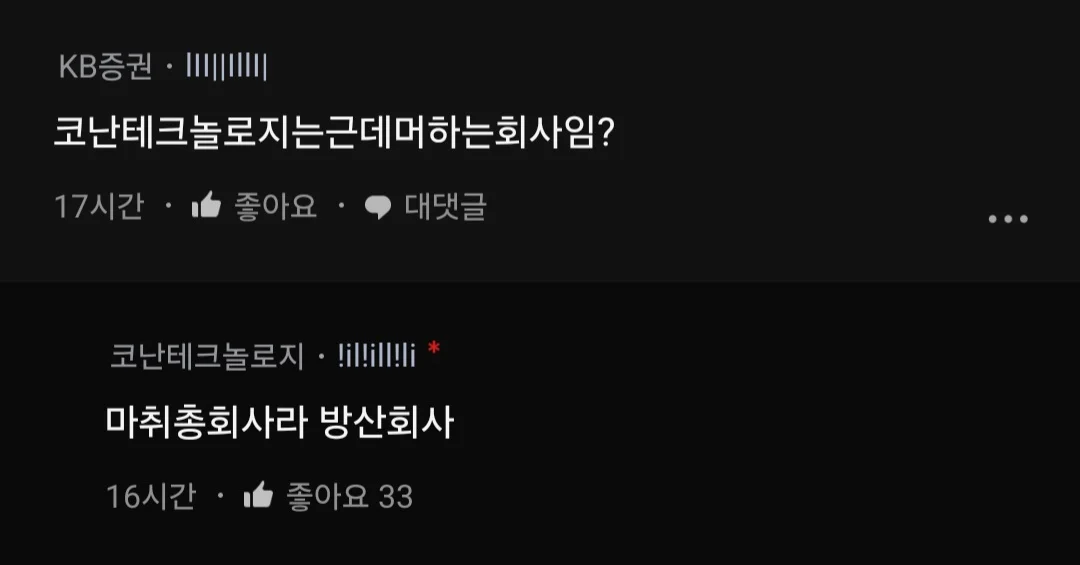Click the dot separator between KB증권 and nickname
Screen dimensions: 1080x565
[x=169, y=68]
